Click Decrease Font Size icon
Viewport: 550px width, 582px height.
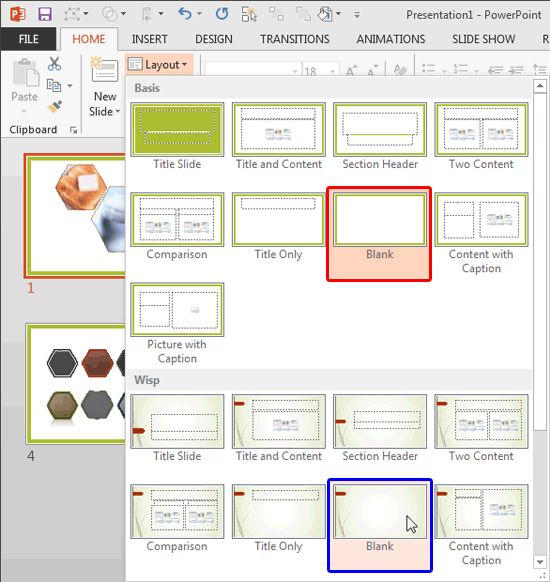372,69
